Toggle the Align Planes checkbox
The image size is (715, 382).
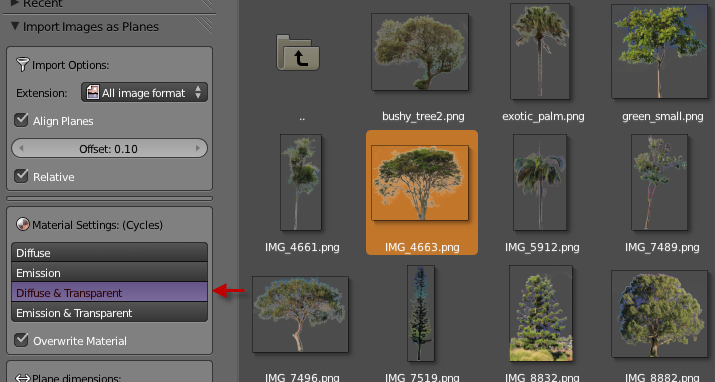(21, 120)
